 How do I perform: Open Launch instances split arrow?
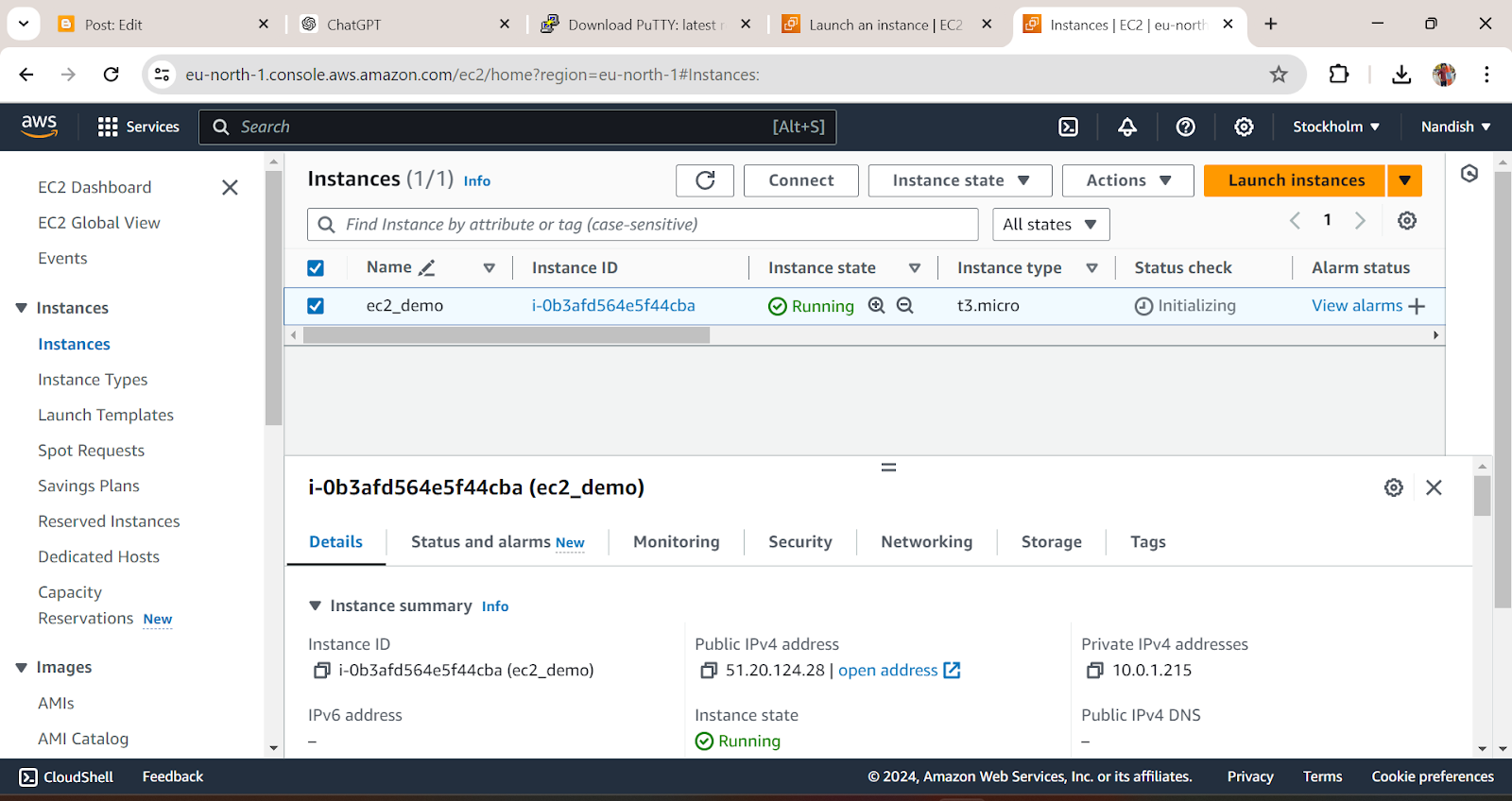point(1405,180)
